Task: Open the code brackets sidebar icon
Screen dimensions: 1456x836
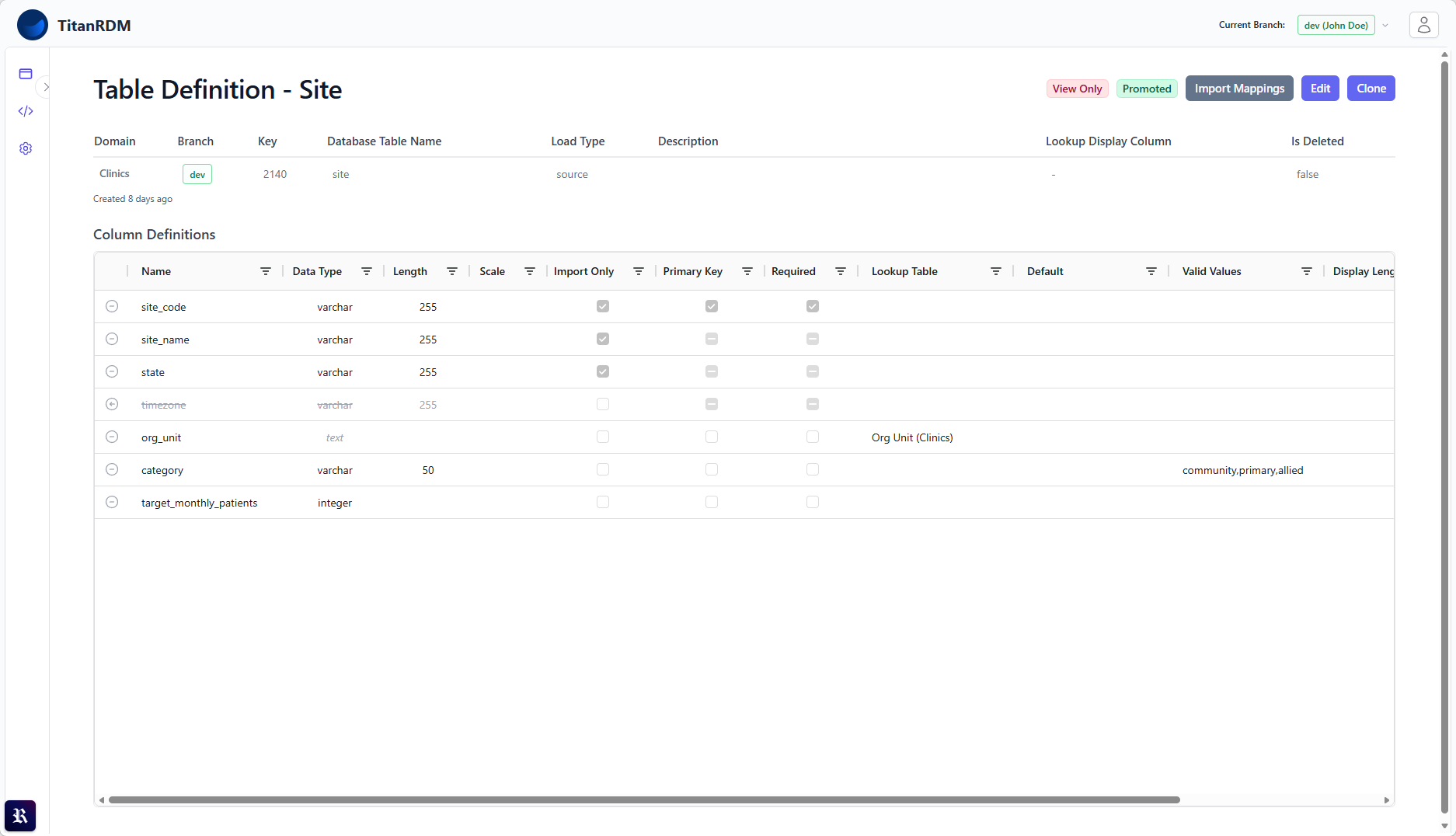Action: point(26,111)
